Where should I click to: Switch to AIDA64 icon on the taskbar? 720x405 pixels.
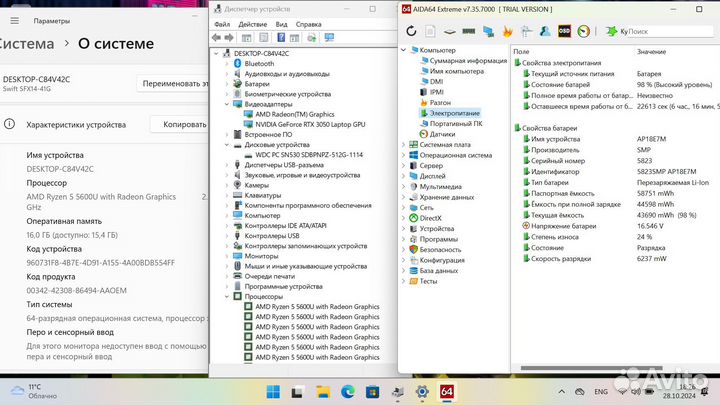tap(447, 392)
